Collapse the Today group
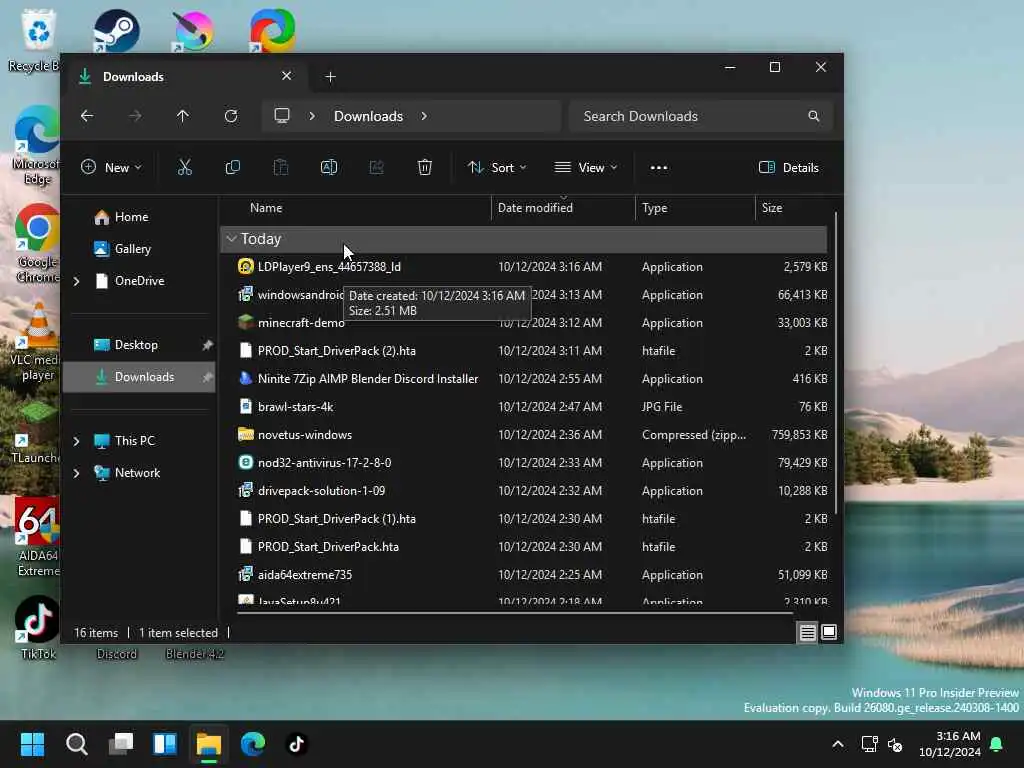Screen dimensions: 1024x768 [231, 239]
